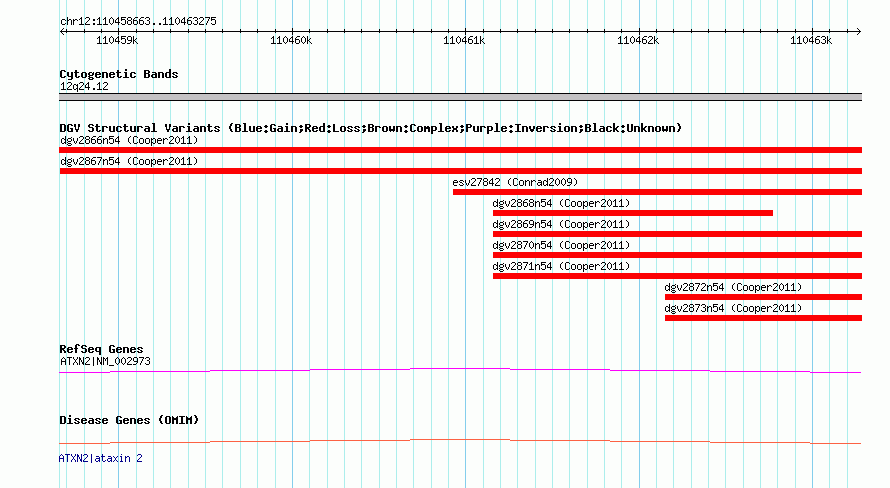Select the dgv2871n54 red bar

[x=677, y=276]
